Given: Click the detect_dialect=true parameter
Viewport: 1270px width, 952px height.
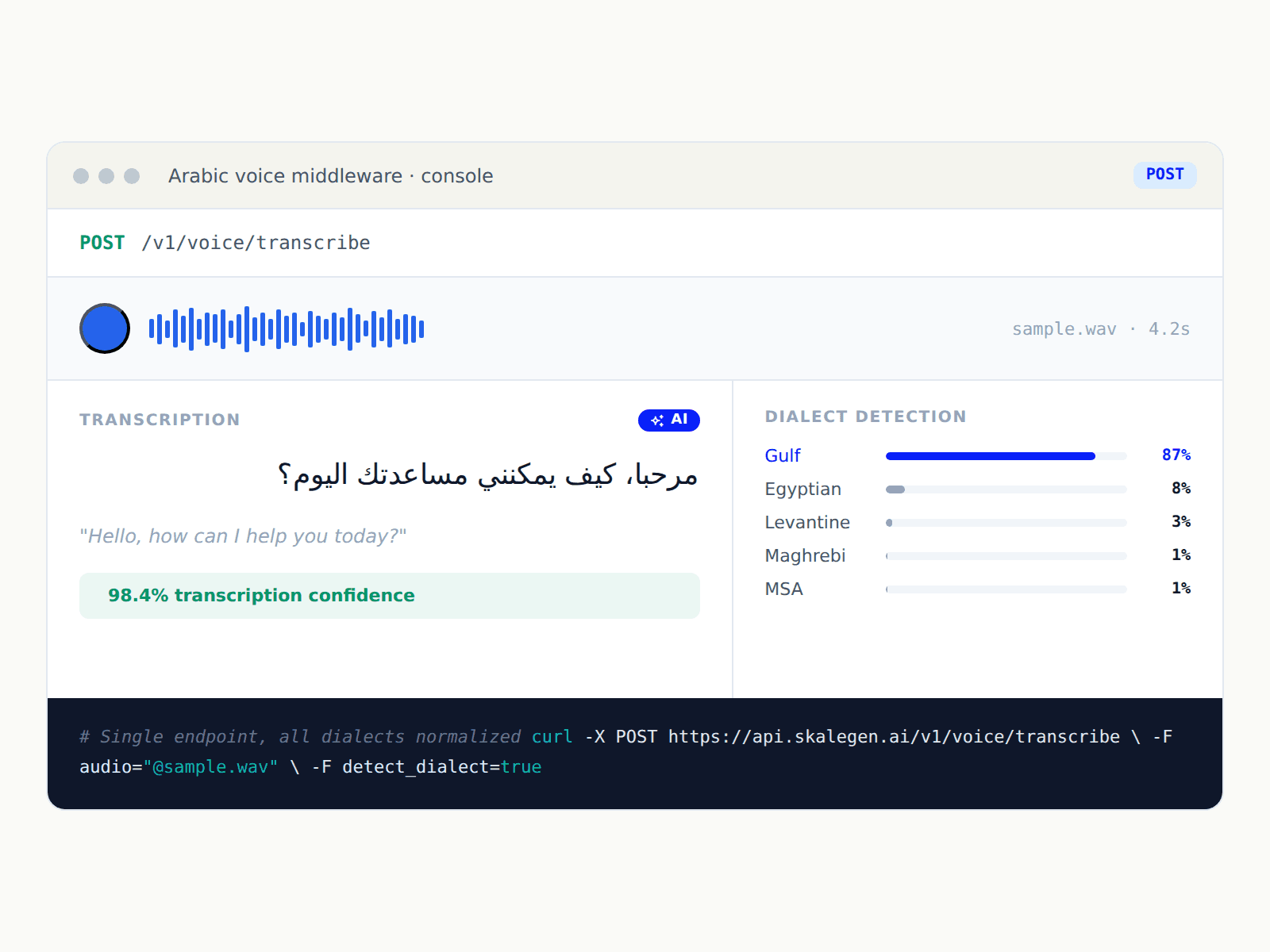Looking at the screenshot, I should coord(442,767).
